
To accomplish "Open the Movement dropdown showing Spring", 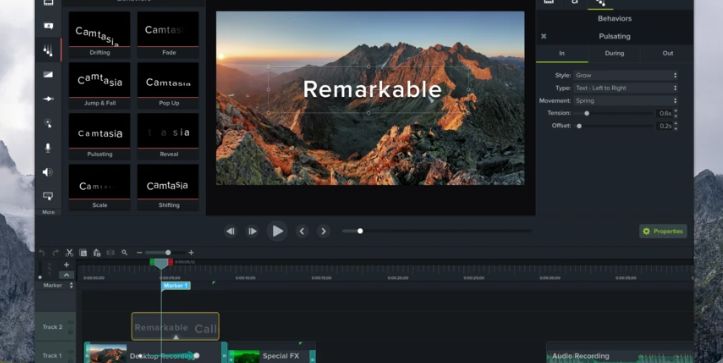I will click(x=626, y=101).
